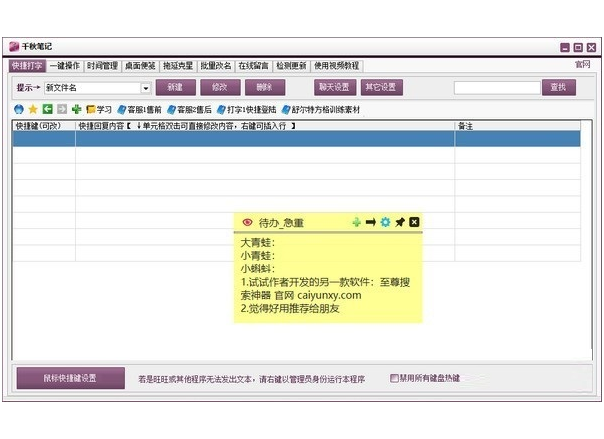The image size is (604, 439).
Task: Click the 新文件名 text field
Action: tap(93, 88)
